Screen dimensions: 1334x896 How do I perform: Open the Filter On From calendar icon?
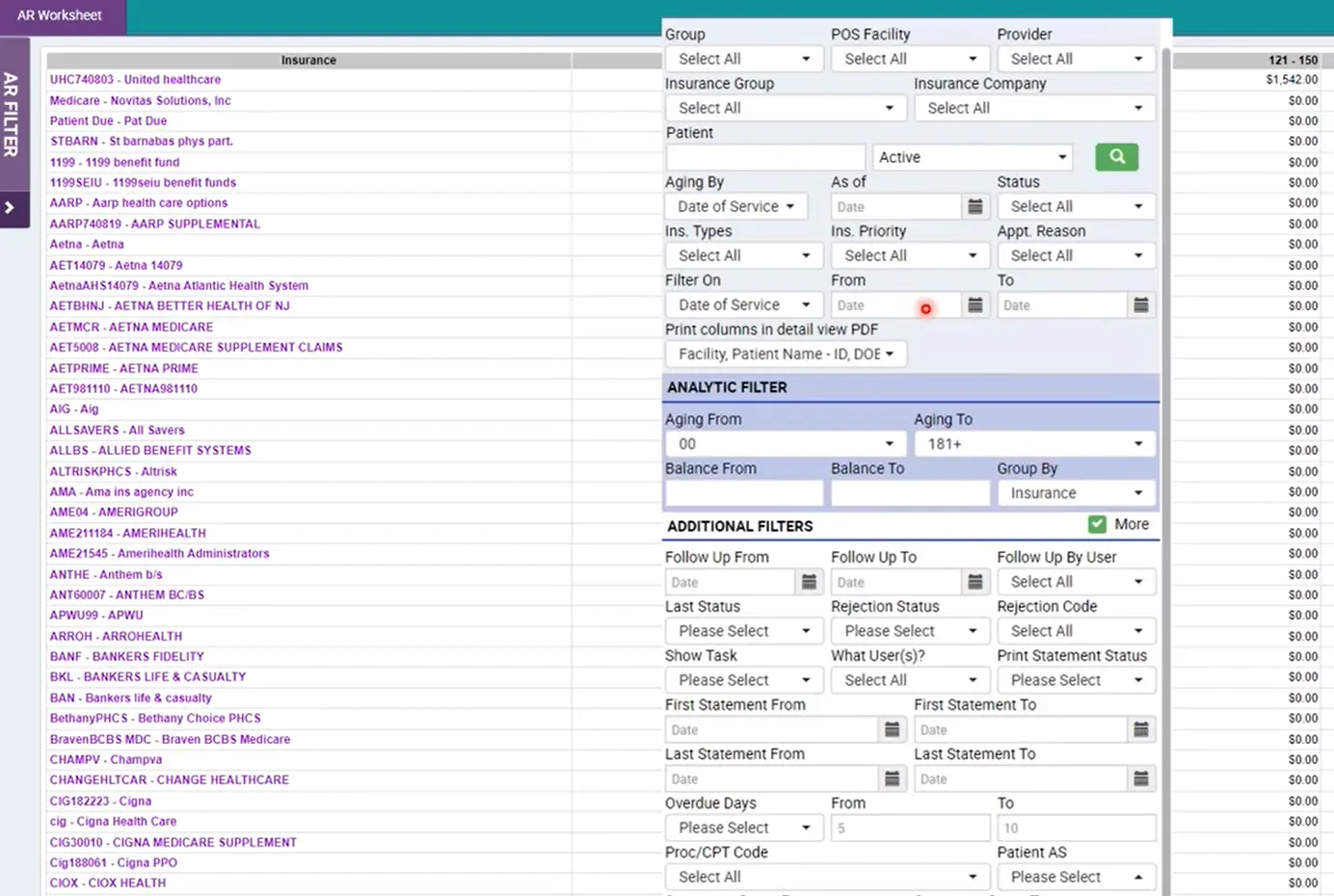pyautogui.click(x=975, y=304)
